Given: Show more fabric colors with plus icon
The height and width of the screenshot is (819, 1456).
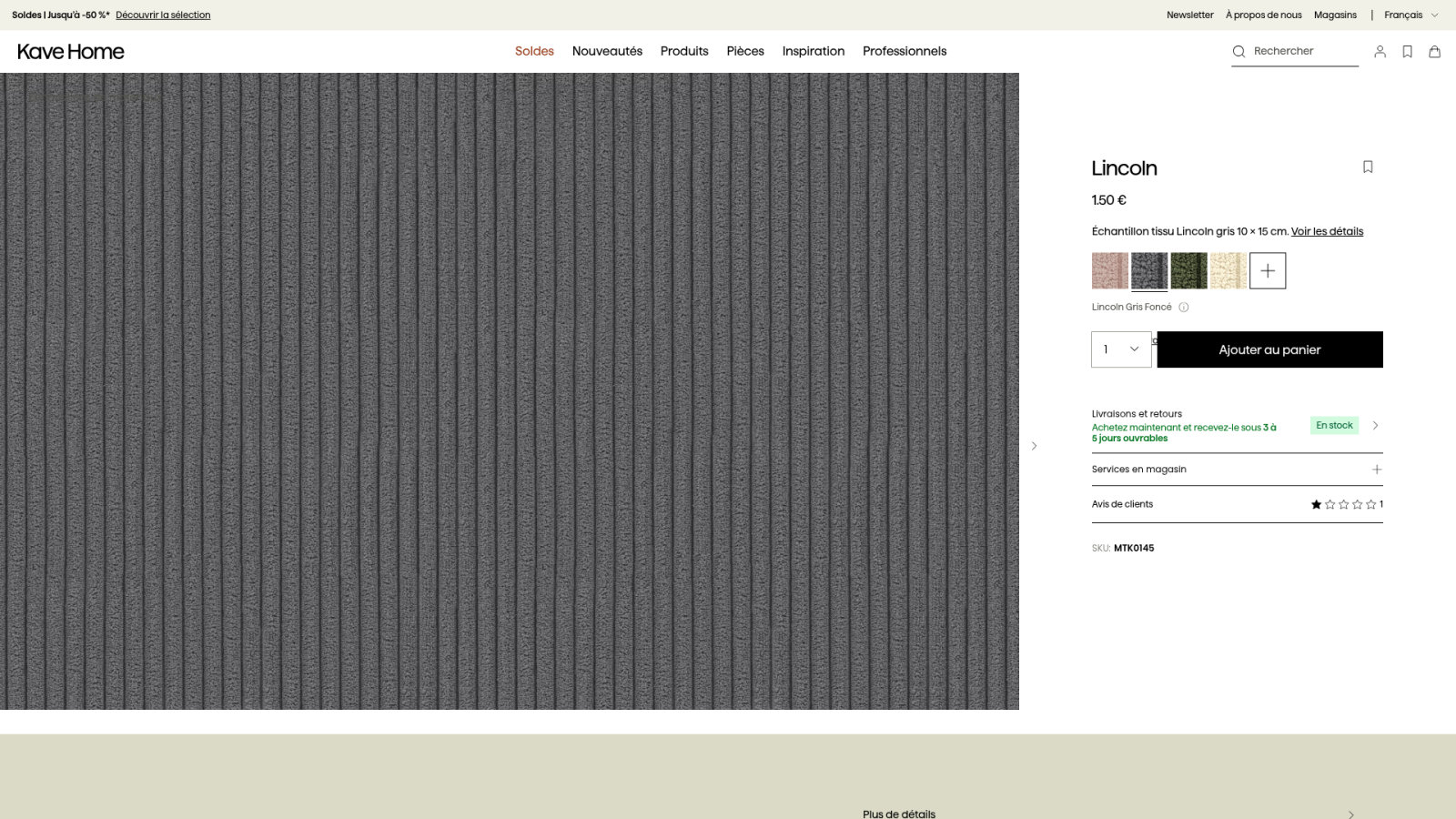Looking at the screenshot, I should click(x=1268, y=271).
